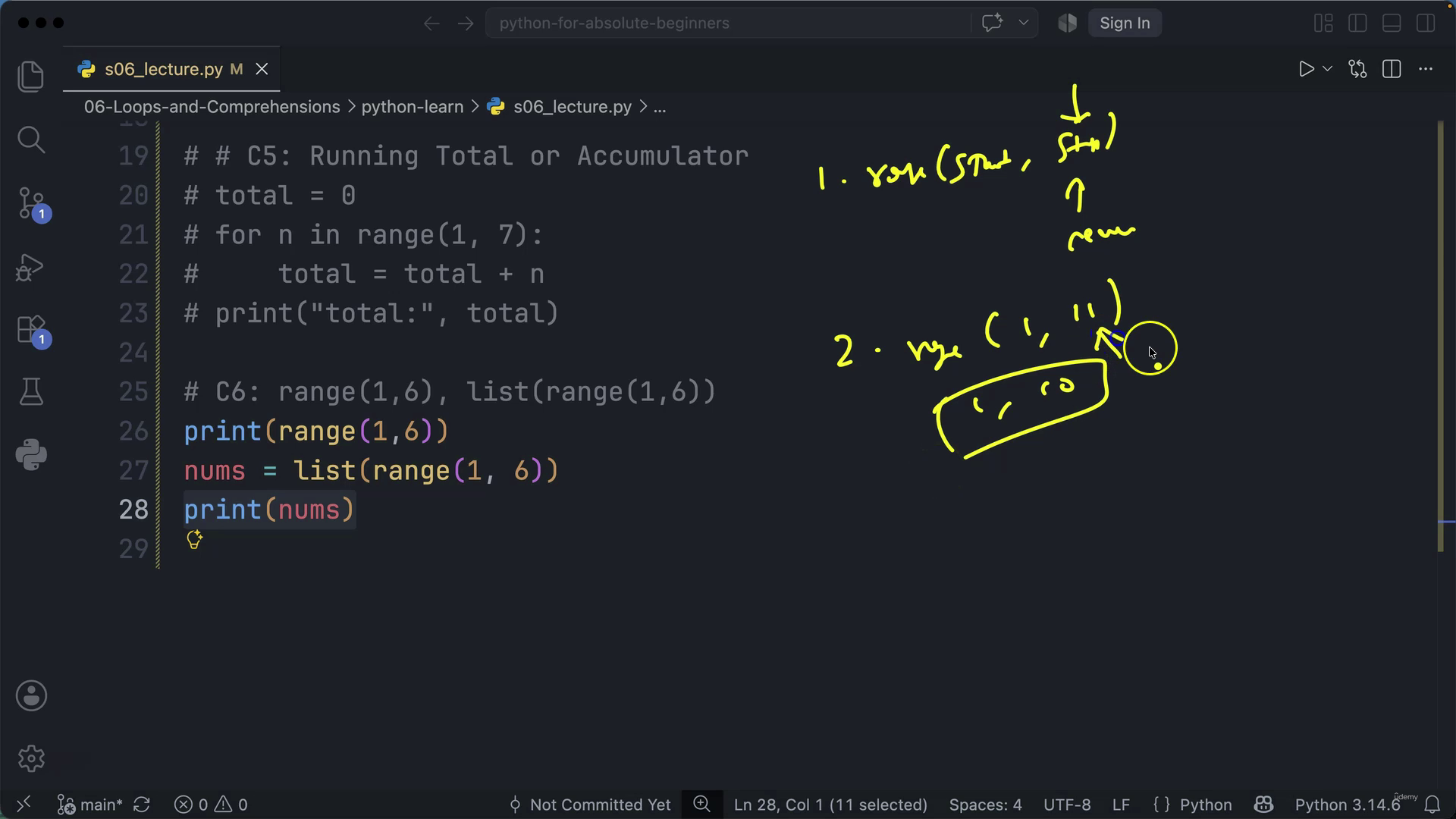1456x819 pixels.
Task: Toggle the primary side bar
Action: (x=1357, y=24)
